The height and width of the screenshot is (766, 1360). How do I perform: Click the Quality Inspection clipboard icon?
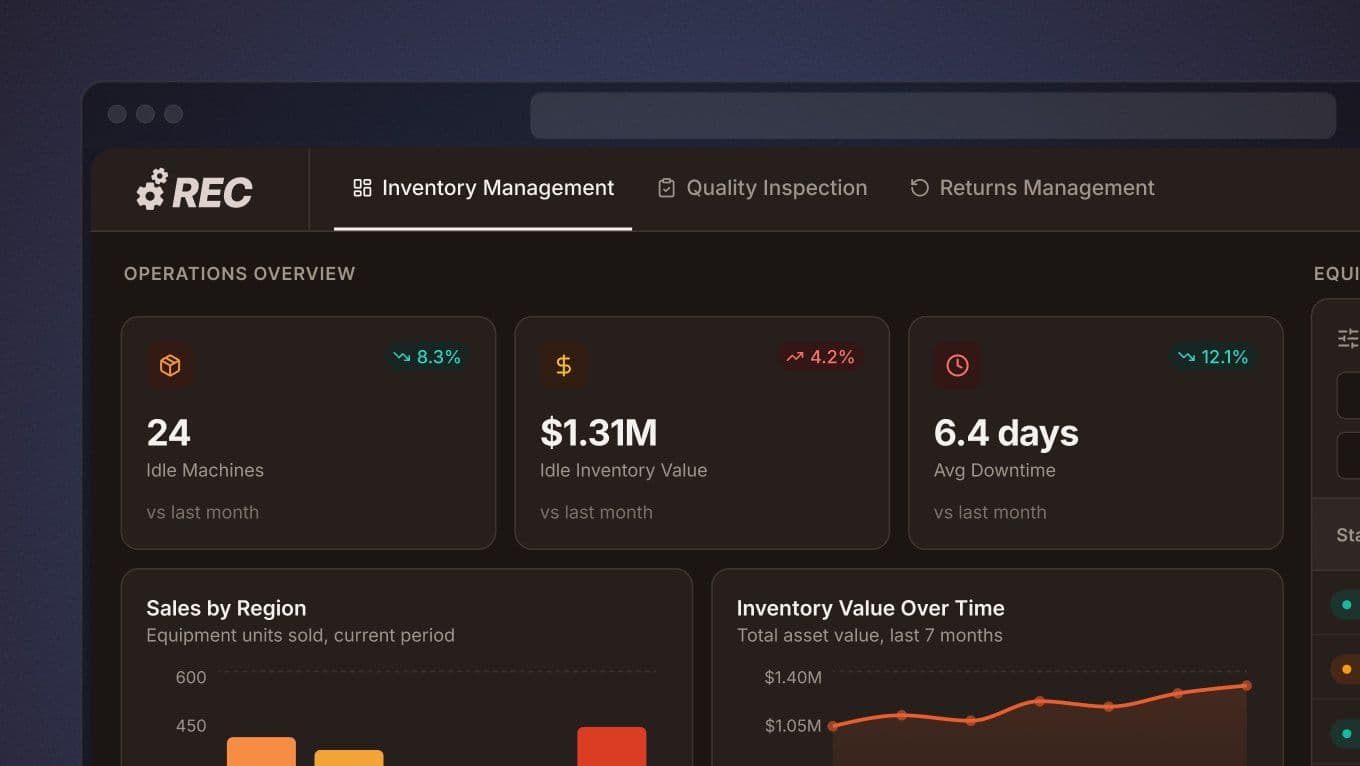[x=666, y=188]
